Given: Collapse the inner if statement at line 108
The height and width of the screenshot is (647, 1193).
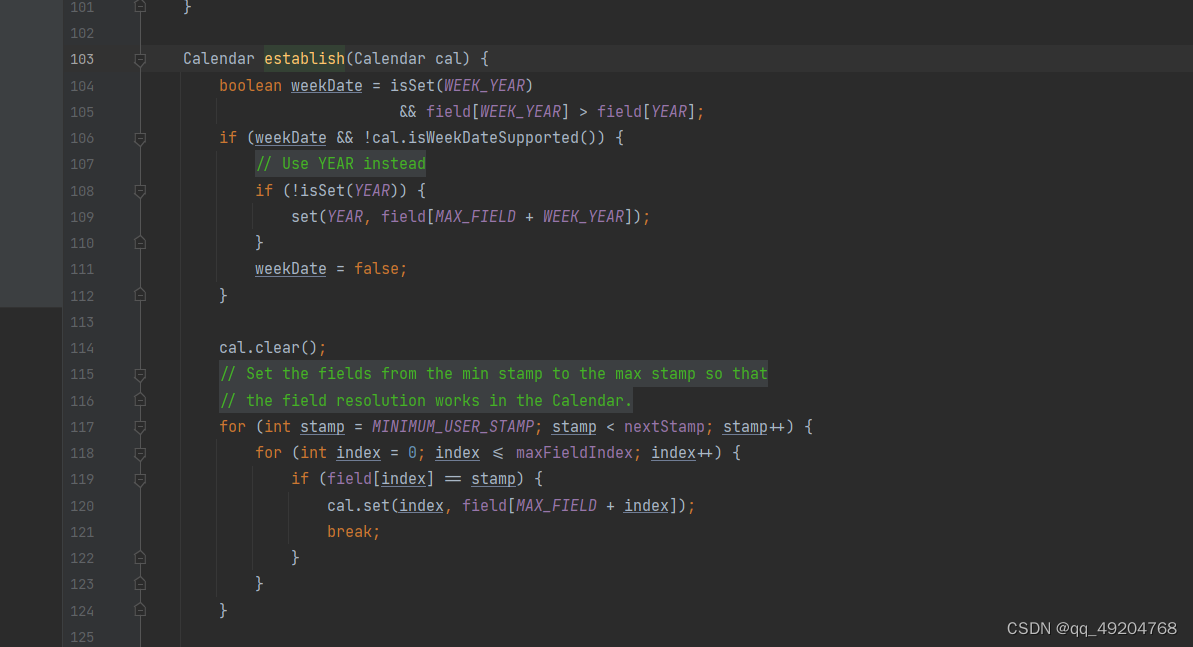Looking at the screenshot, I should (x=140, y=191).
